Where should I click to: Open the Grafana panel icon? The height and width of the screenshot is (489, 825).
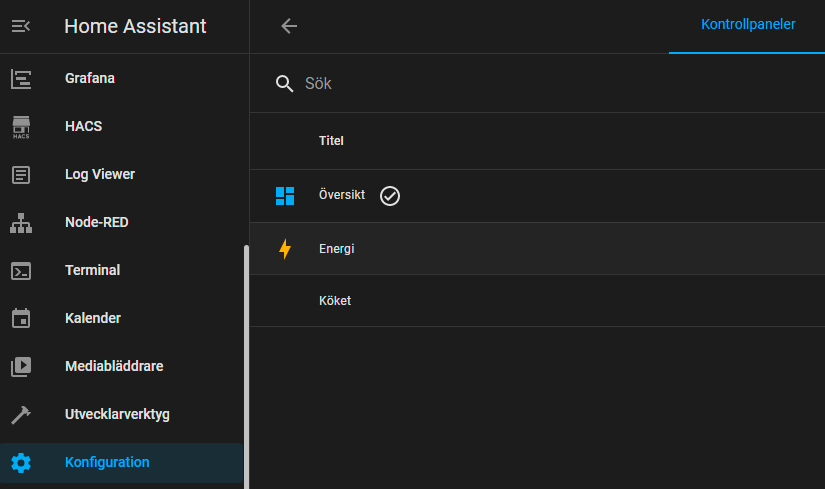(21, 79)
